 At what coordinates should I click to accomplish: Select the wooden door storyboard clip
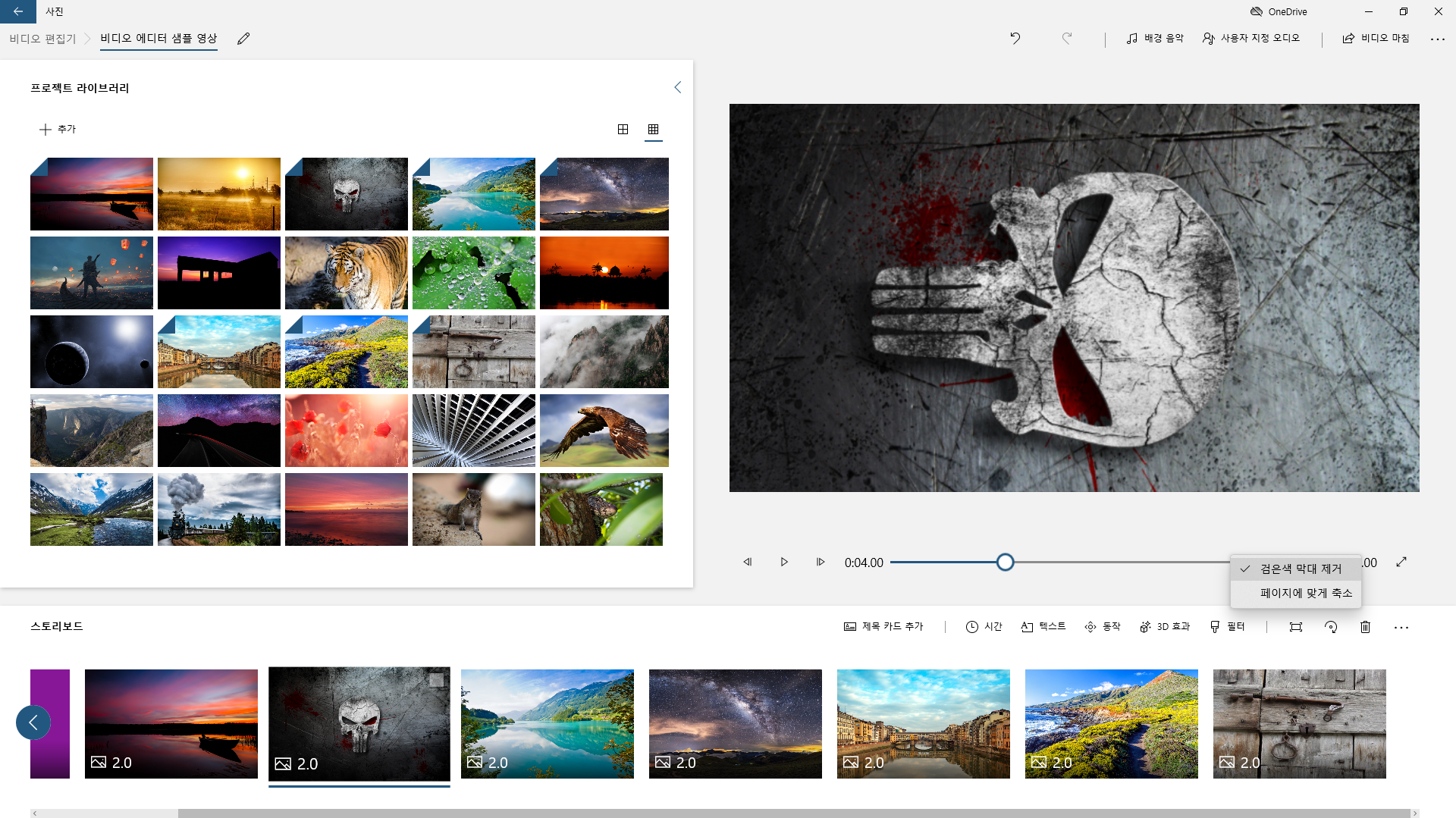pos(1300,723)
